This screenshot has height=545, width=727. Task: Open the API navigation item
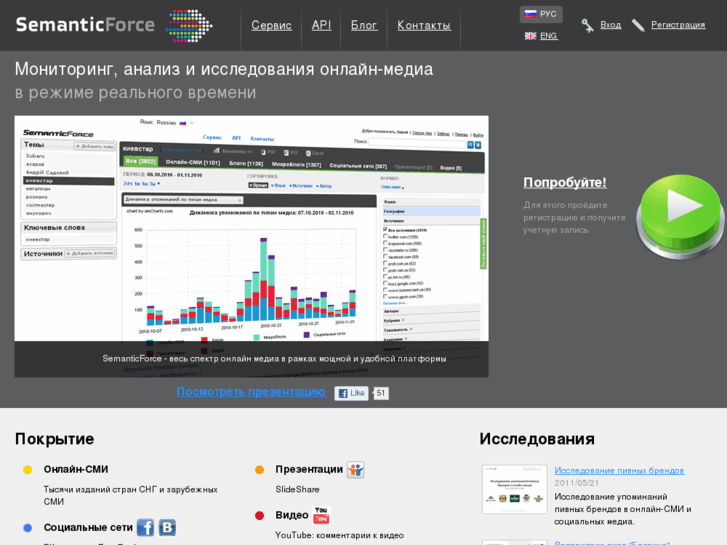coord(321,25)
